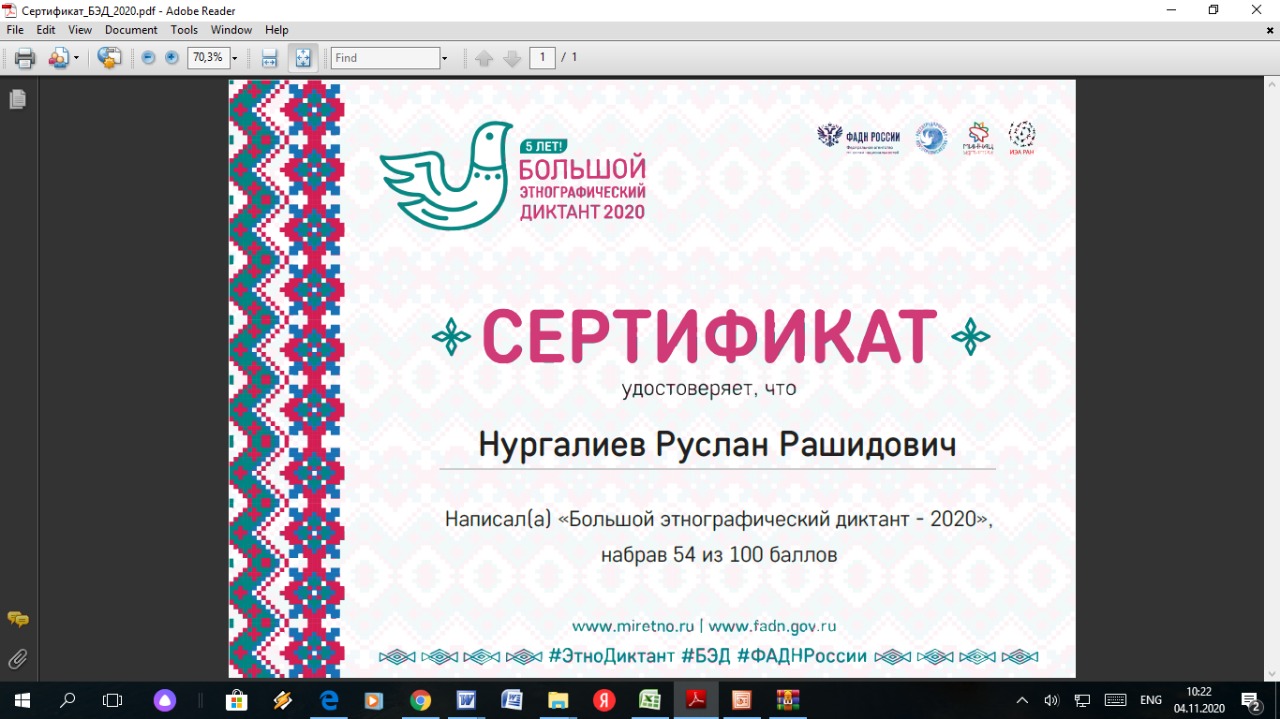The image size is (1280, 719).
Task: Toggle the ENG input language indicator
Action: (x=1151, y=700)
